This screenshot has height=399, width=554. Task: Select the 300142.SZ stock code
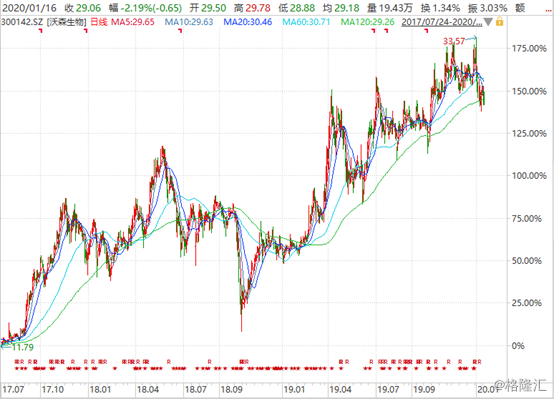(x=22, y=22)
